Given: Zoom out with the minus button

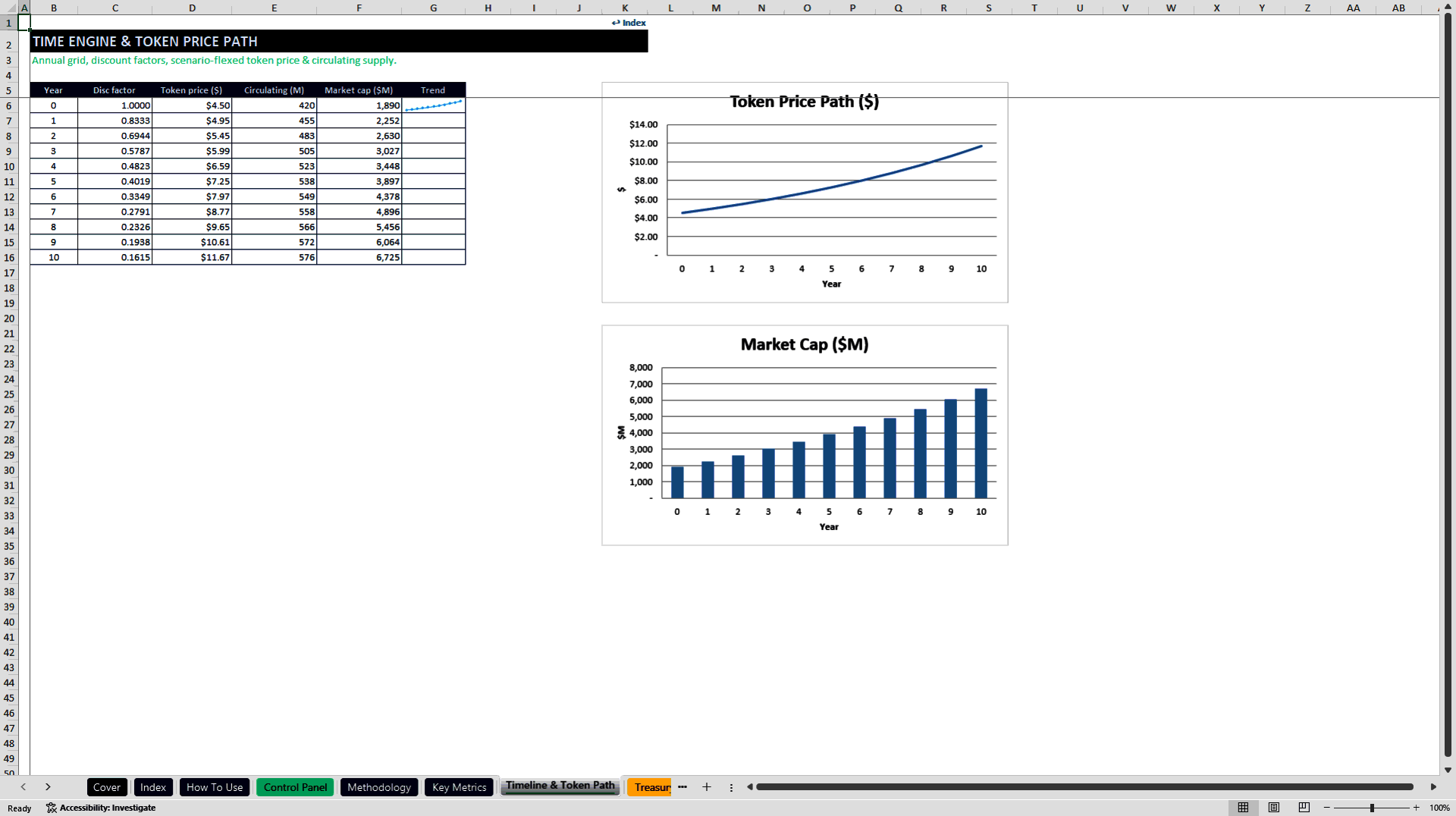Looking at the screenshot, I should pyautogui.click(x=1327, y=808).
